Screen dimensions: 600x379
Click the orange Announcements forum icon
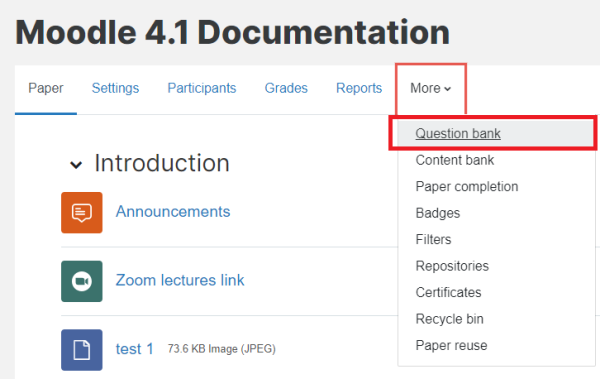point(82,212)
